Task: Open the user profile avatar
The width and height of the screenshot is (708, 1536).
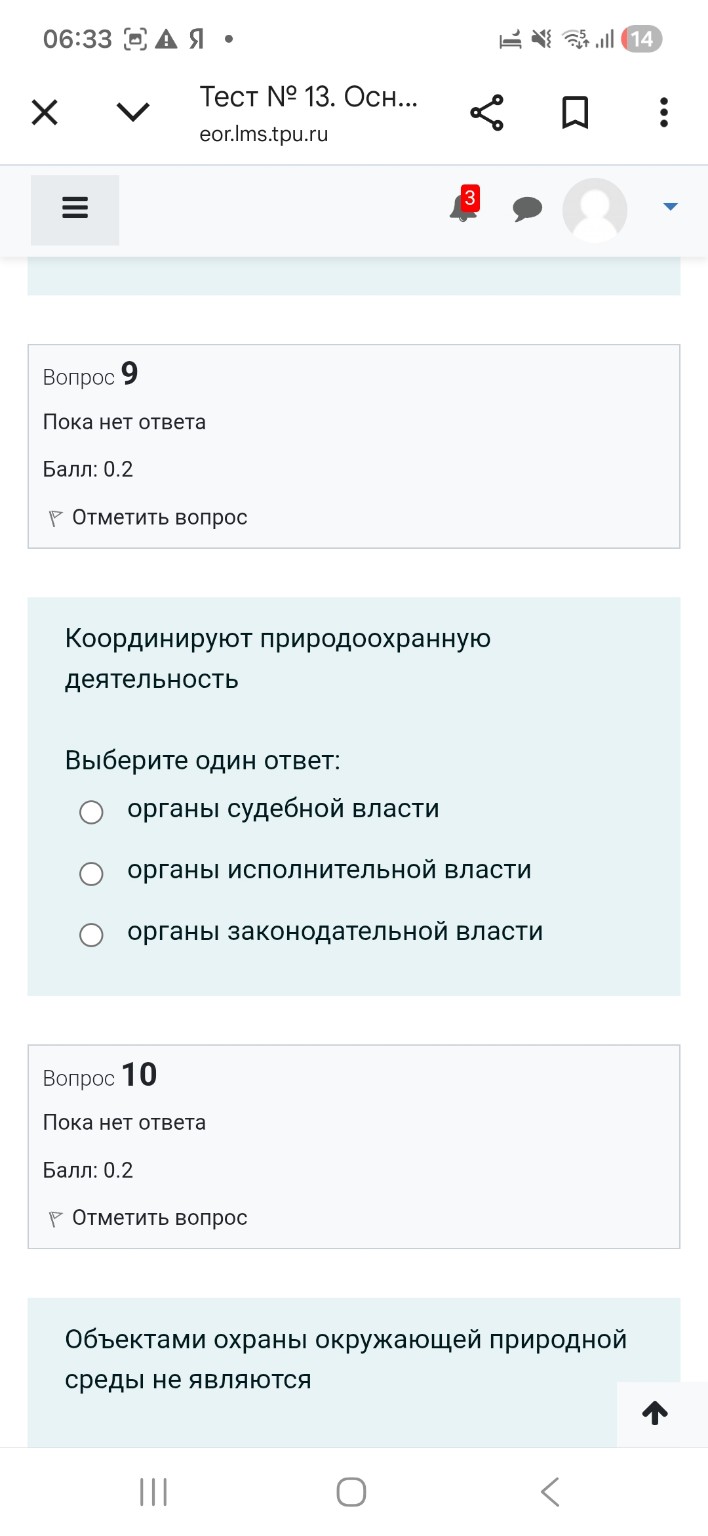Action: 594,210
